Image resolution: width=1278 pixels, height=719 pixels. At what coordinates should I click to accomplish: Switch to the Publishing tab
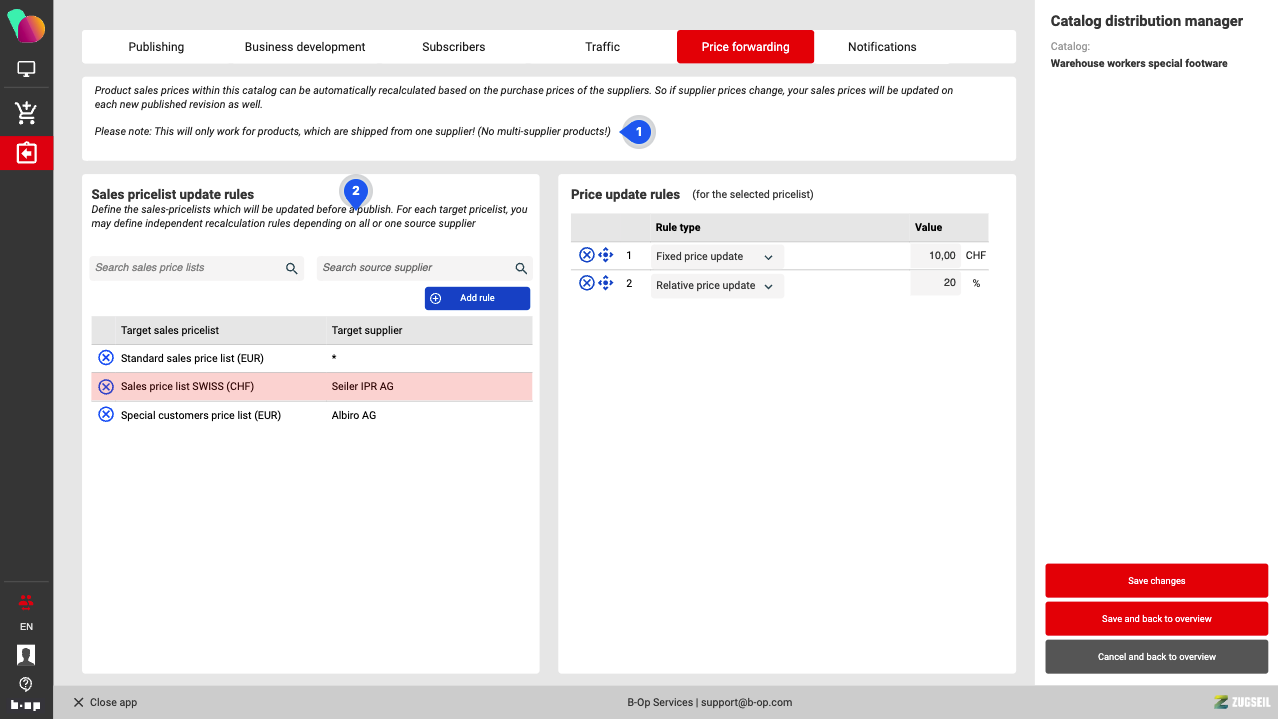[156, 47]
